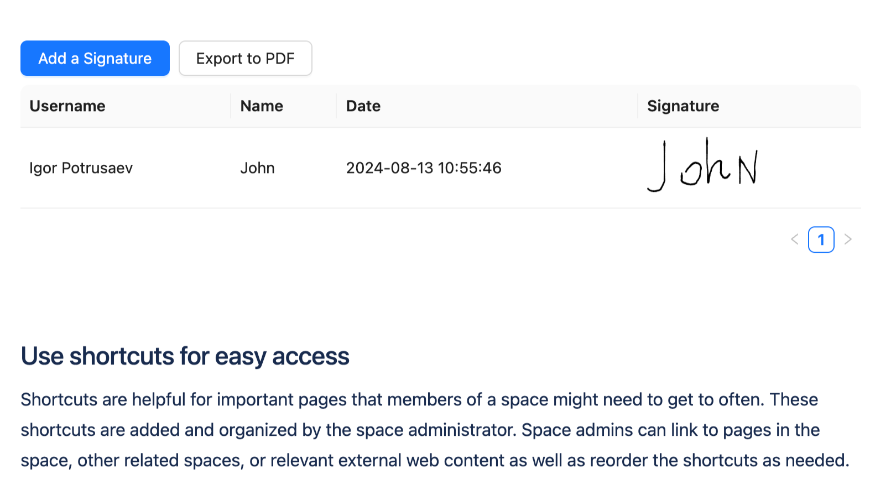Click the Date column header
This screenshot has width=870, height=495.
(x=363, y=106)
